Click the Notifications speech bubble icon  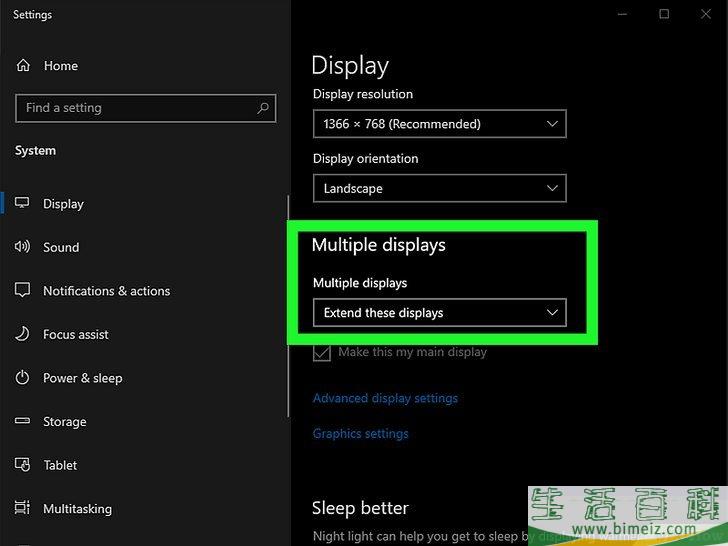point(22,290)
